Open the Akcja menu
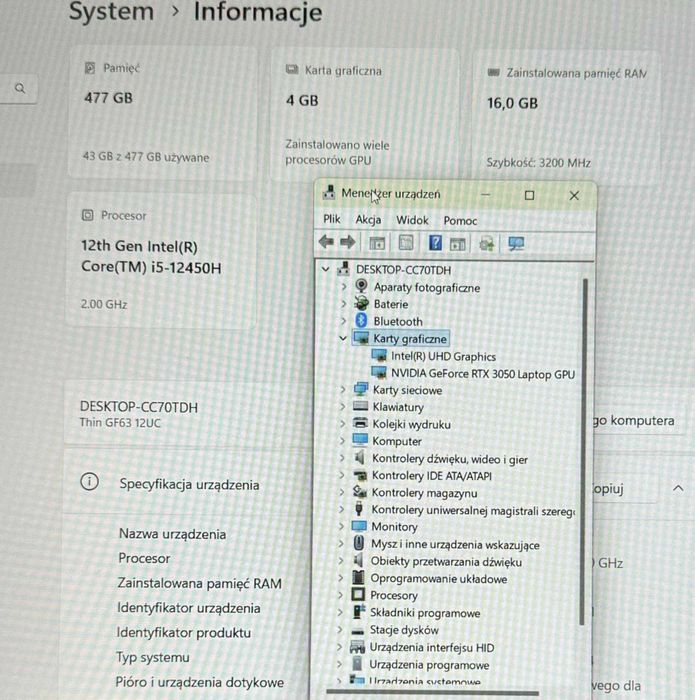Screen dimensions: 695x700 [368, 220]
